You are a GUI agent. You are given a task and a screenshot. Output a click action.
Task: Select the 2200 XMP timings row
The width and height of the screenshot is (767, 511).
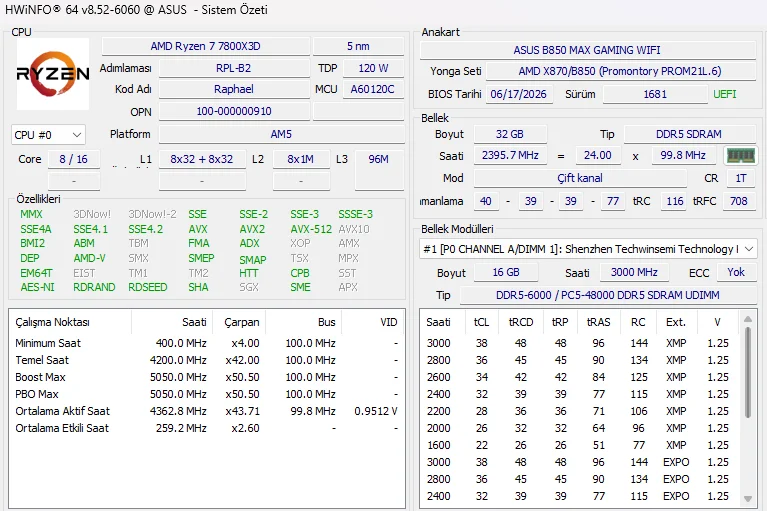pyautogui.click(x=581, y=411)
